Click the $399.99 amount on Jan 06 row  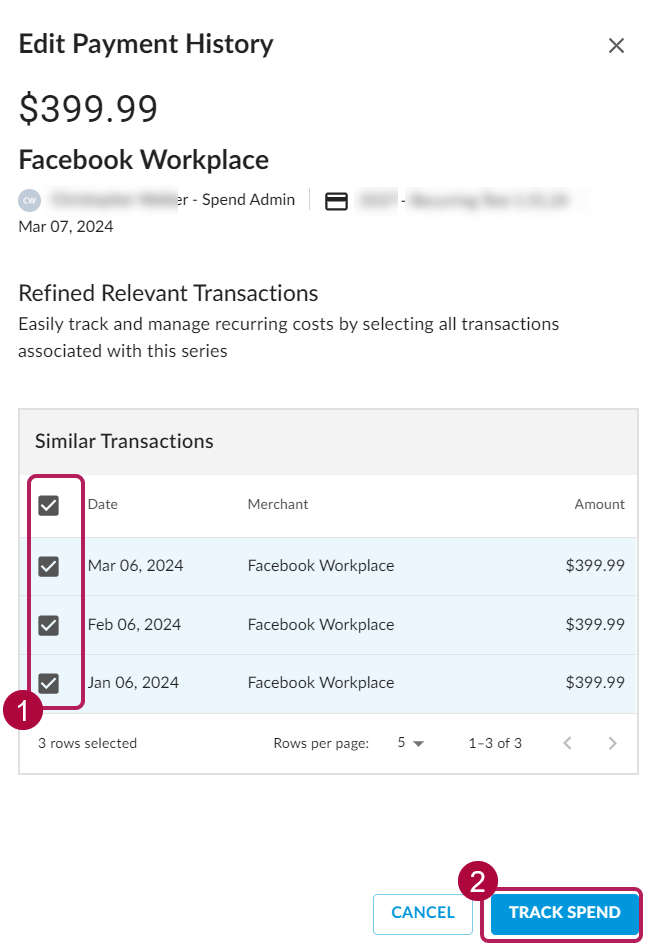pyautogui.click(x=595, y=683)
